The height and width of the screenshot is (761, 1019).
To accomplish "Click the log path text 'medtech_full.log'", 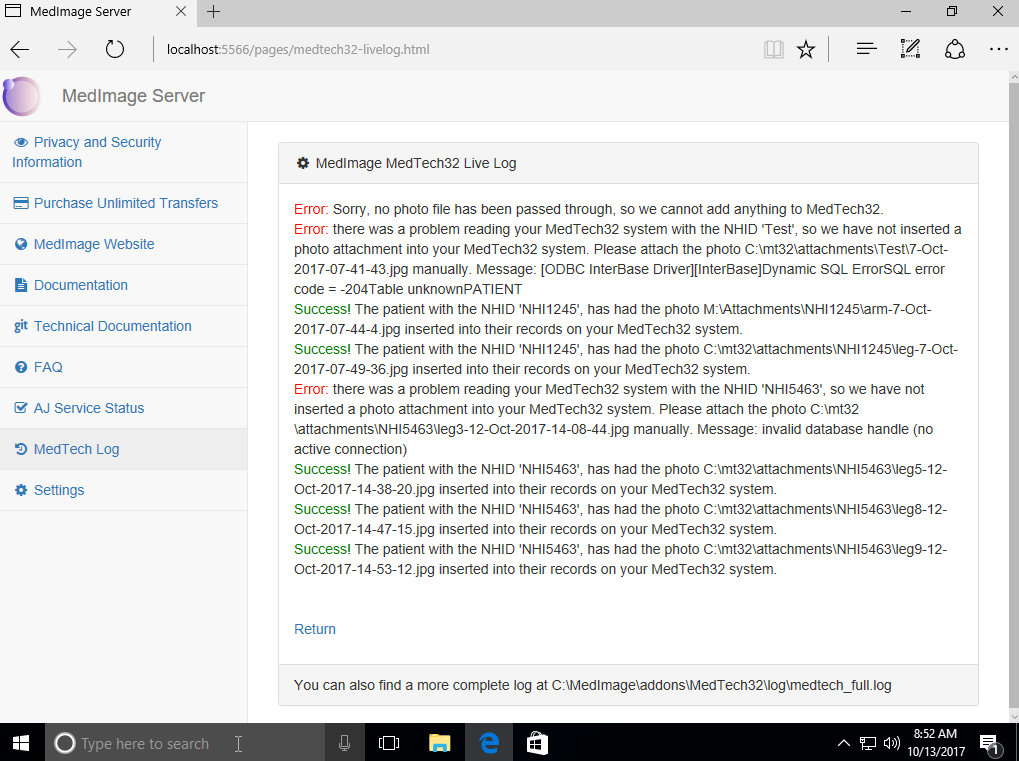I will point(840,686).
